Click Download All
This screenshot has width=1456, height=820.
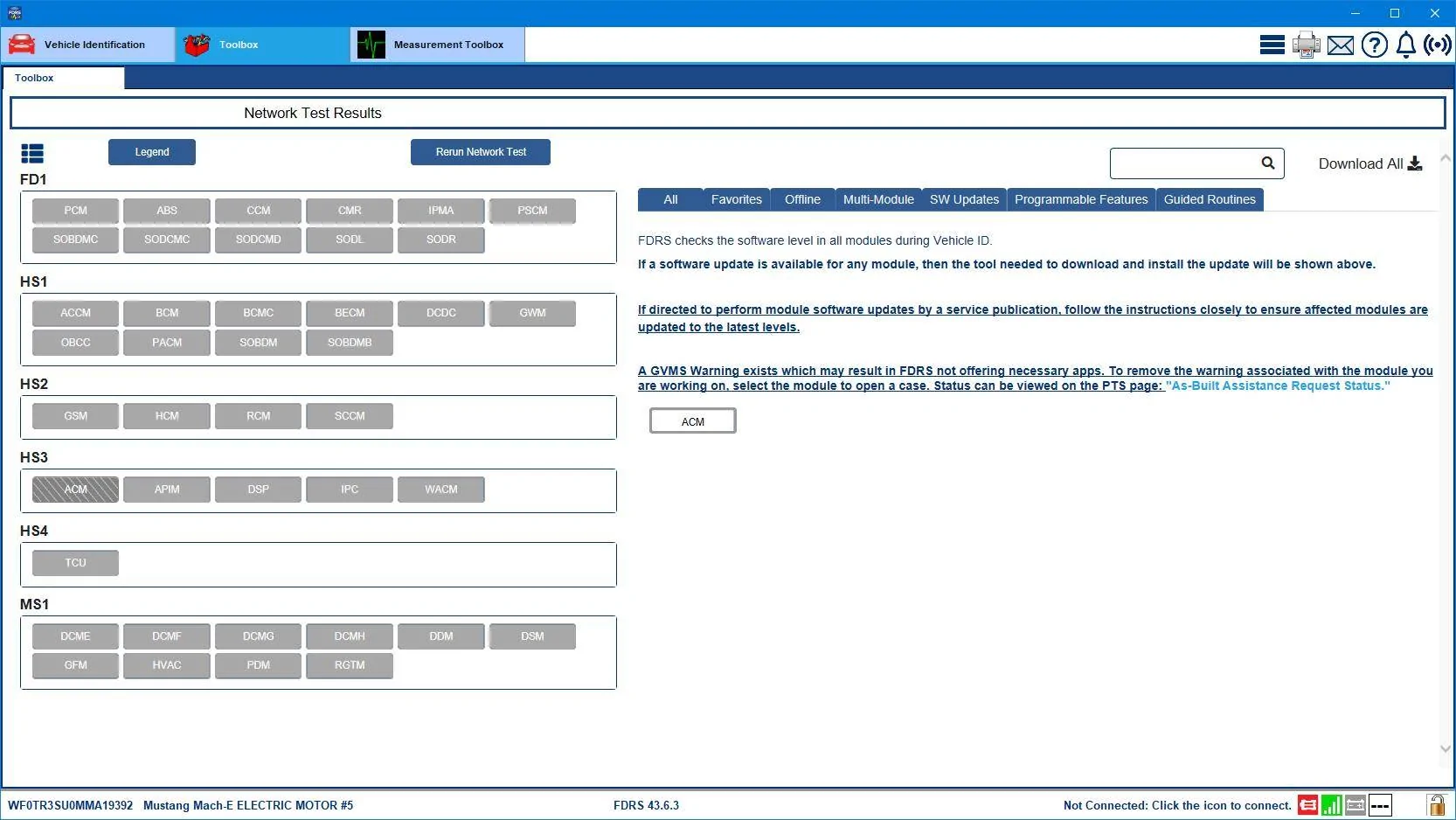pyautogui.click(x=1370, y=163)
